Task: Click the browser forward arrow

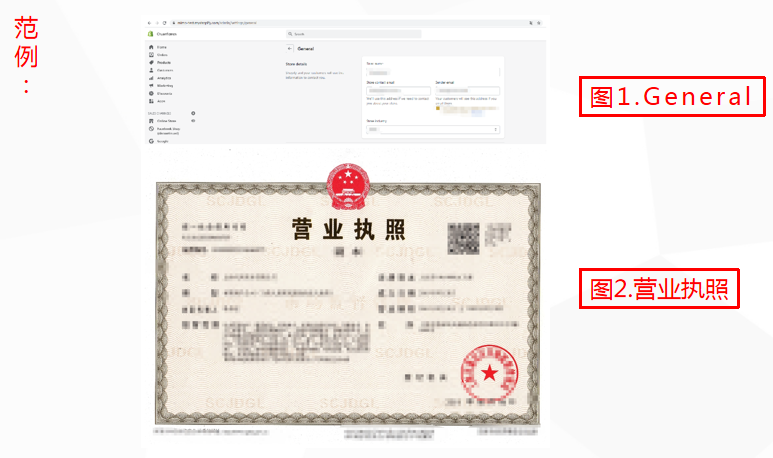Action: coord(157,23)
